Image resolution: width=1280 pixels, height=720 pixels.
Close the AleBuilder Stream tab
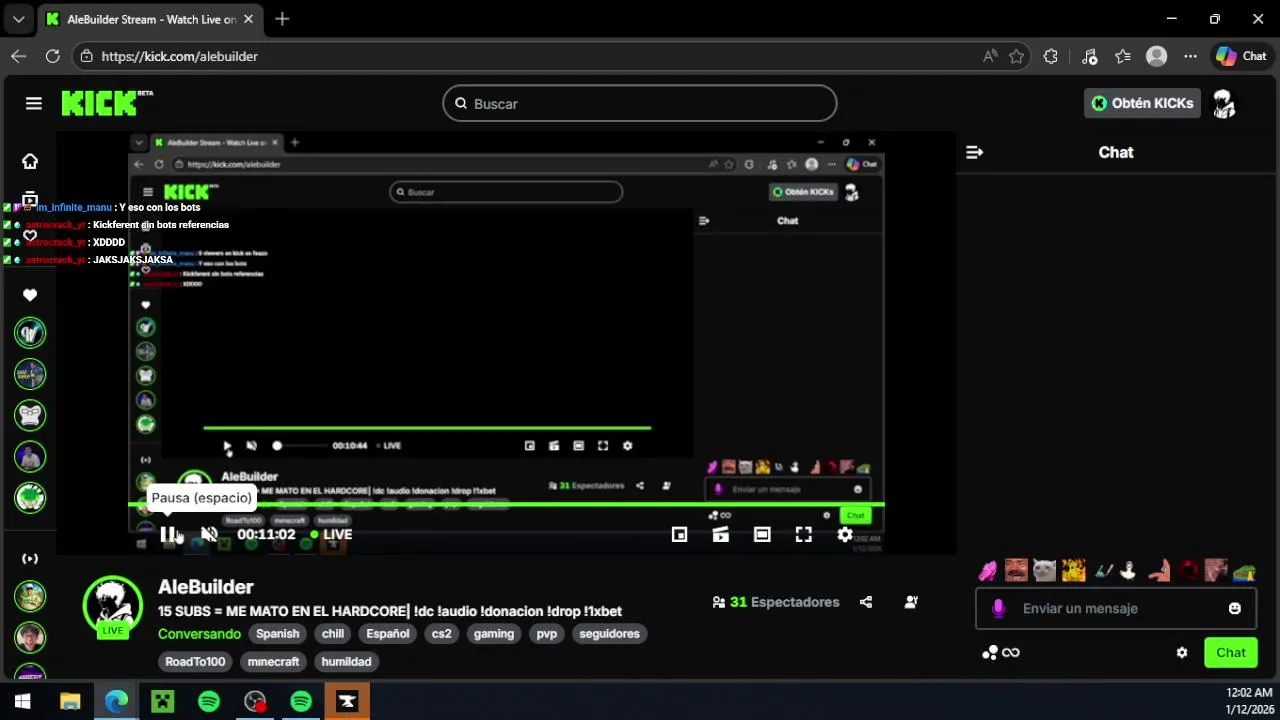coord(248,19)
